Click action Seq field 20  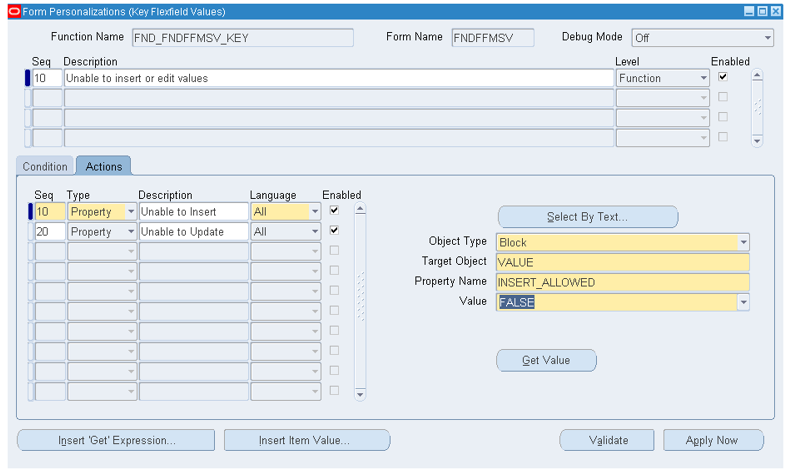[50, 232]
